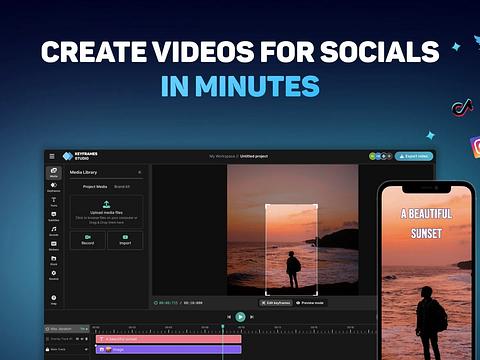Open the Sounds music note icon
This screenshot has height=360, width=480.
point(54,231)
